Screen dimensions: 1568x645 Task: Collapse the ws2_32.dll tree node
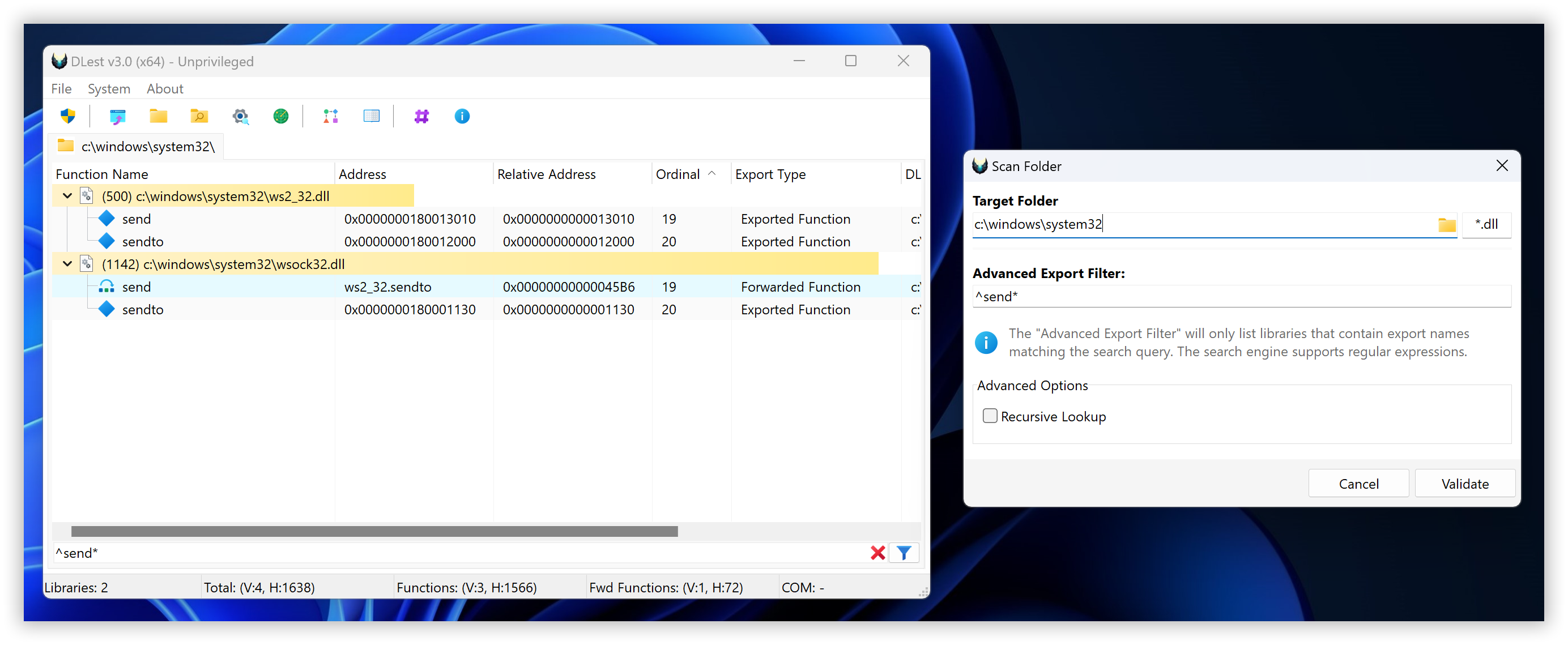point(67,196)
